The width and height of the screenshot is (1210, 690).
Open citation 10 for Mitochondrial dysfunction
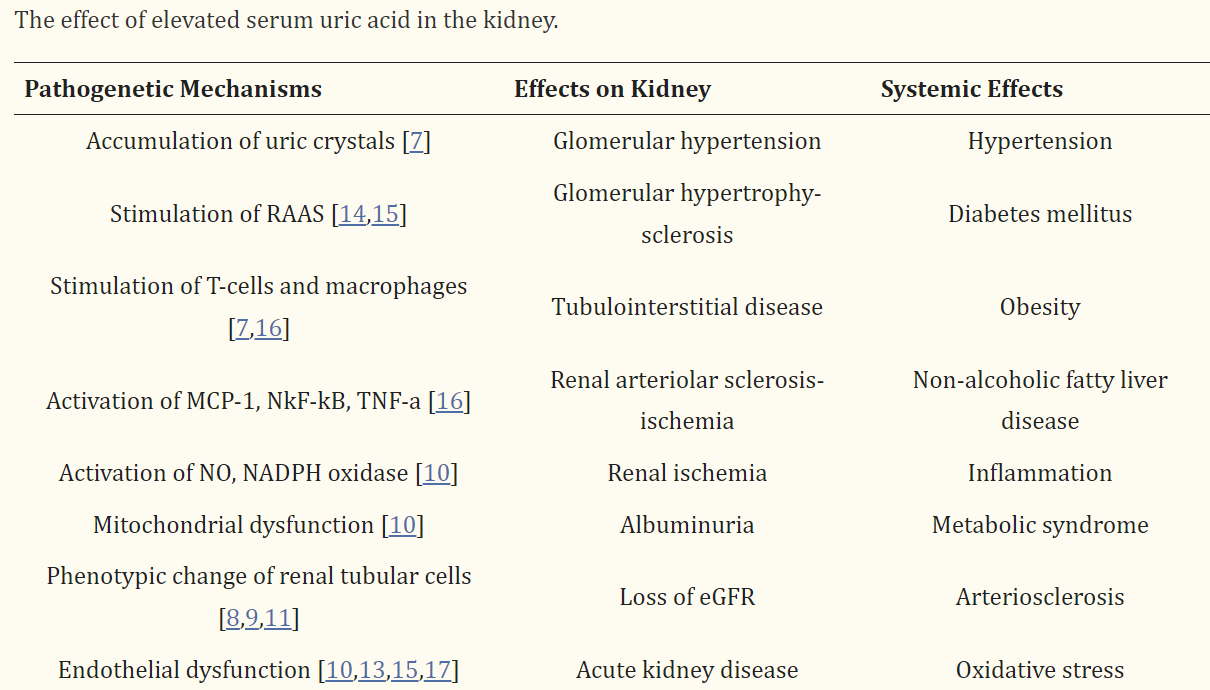(x=403, y=525)
